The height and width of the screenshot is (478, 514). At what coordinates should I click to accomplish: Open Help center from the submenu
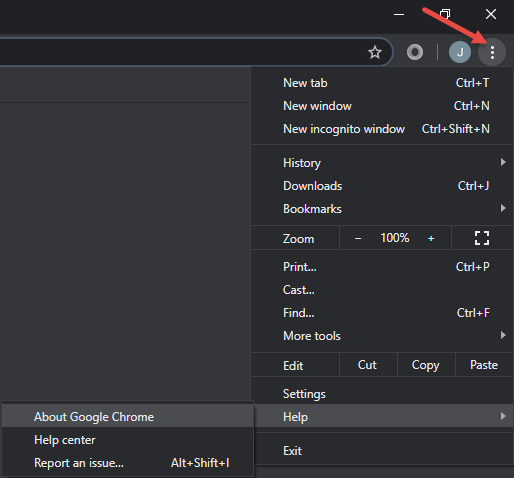(128, 440)
